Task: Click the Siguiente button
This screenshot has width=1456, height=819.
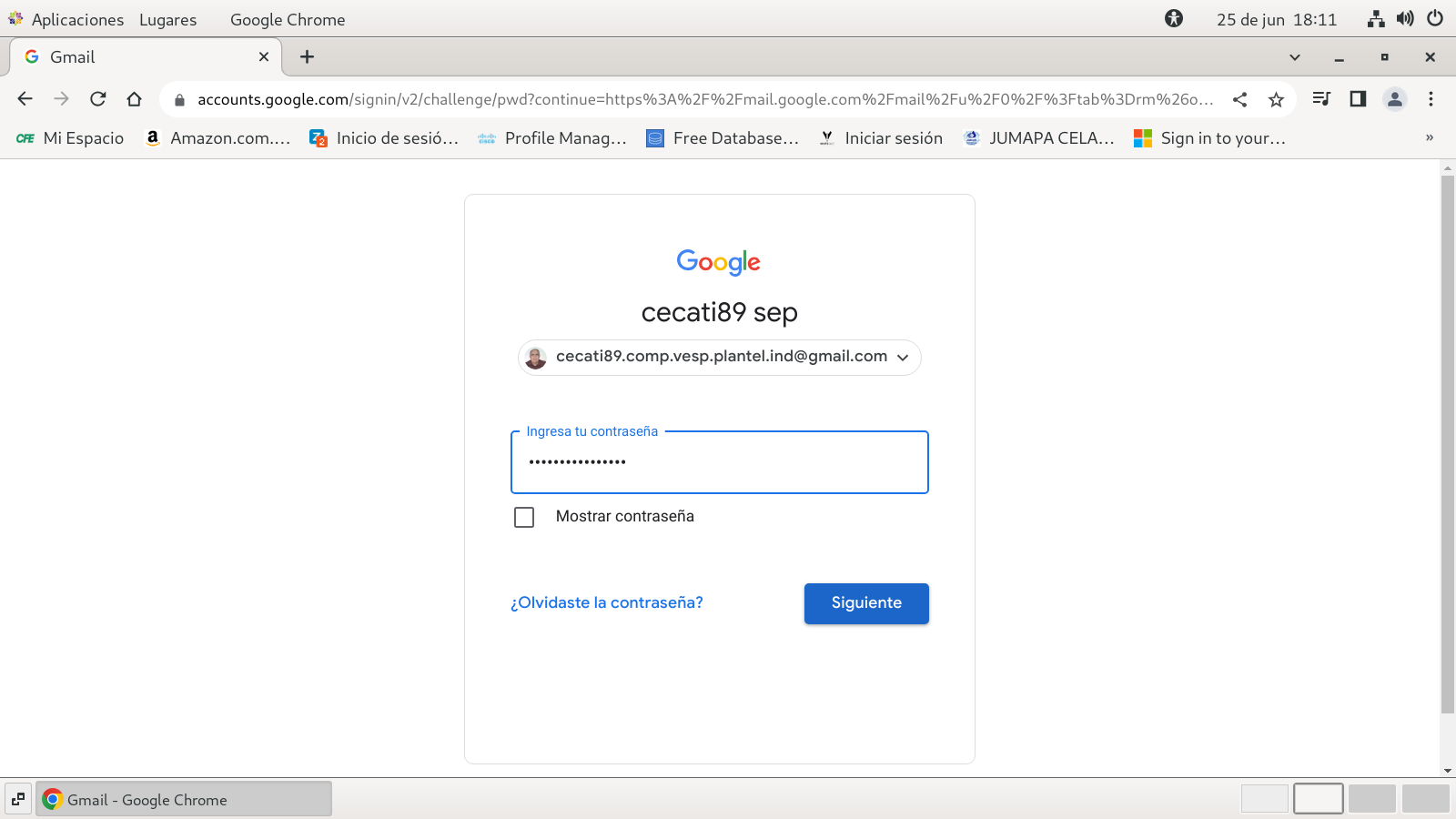Action: tap(865, 603)
